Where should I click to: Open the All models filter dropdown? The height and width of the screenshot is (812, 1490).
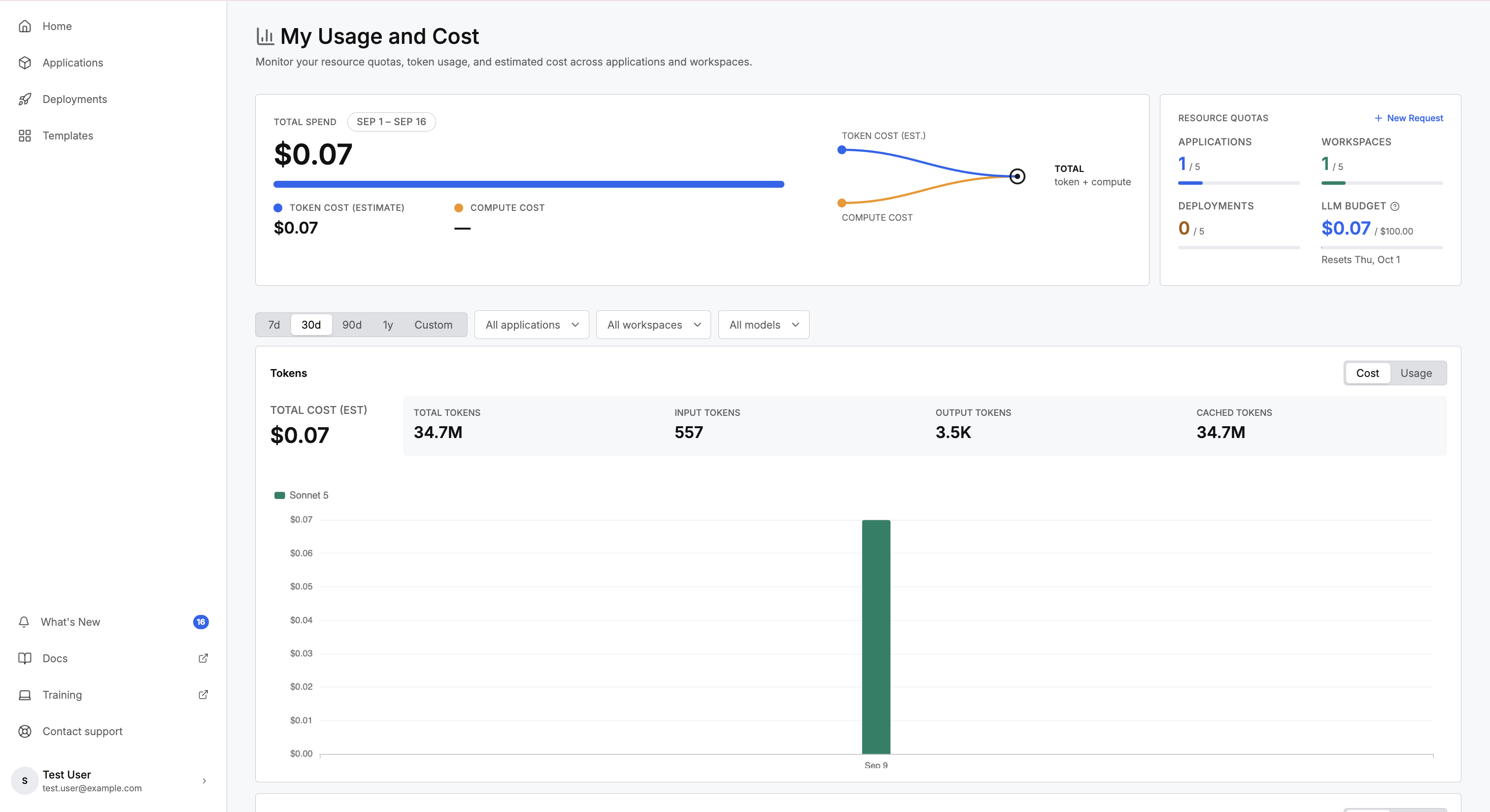[764, 324]
